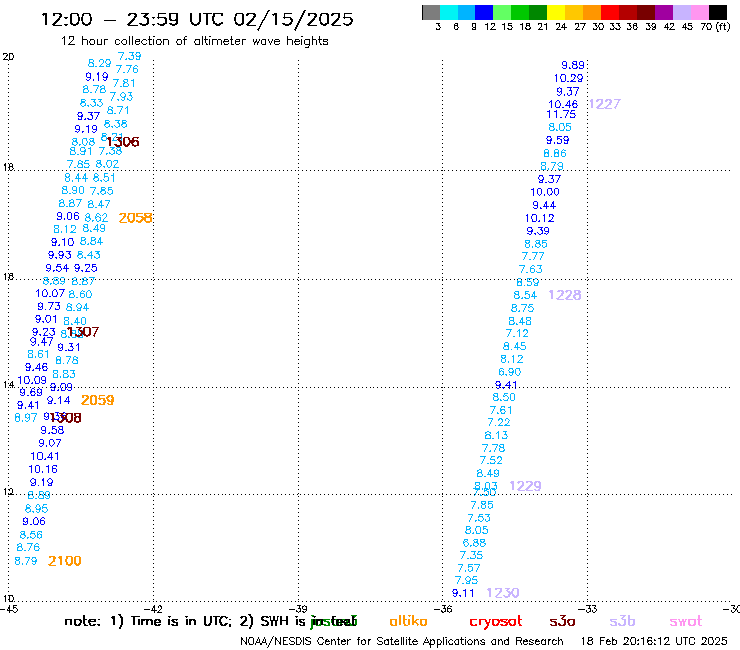Click the wave height value 8.56
Screen dimensions: 740x650
coord(31,535)
